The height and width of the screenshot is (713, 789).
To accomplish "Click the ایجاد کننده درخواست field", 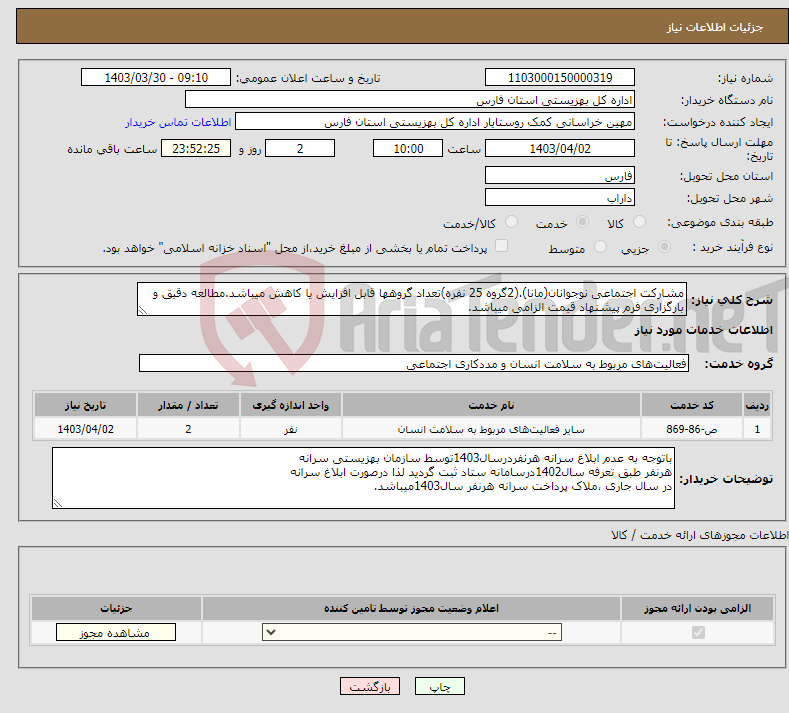I will (435, 122).
